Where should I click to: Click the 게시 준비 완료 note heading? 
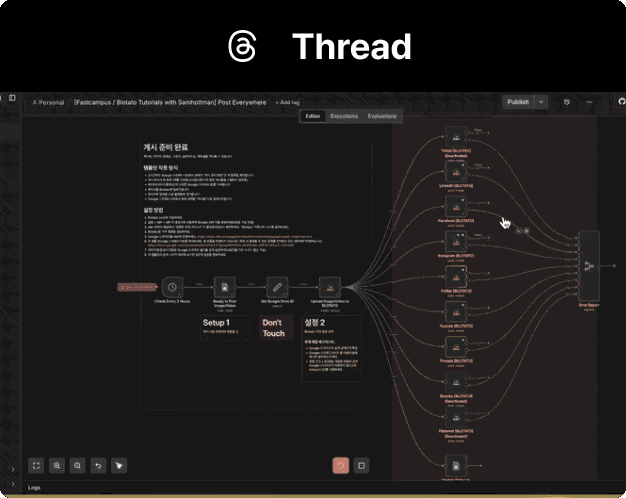166,147
